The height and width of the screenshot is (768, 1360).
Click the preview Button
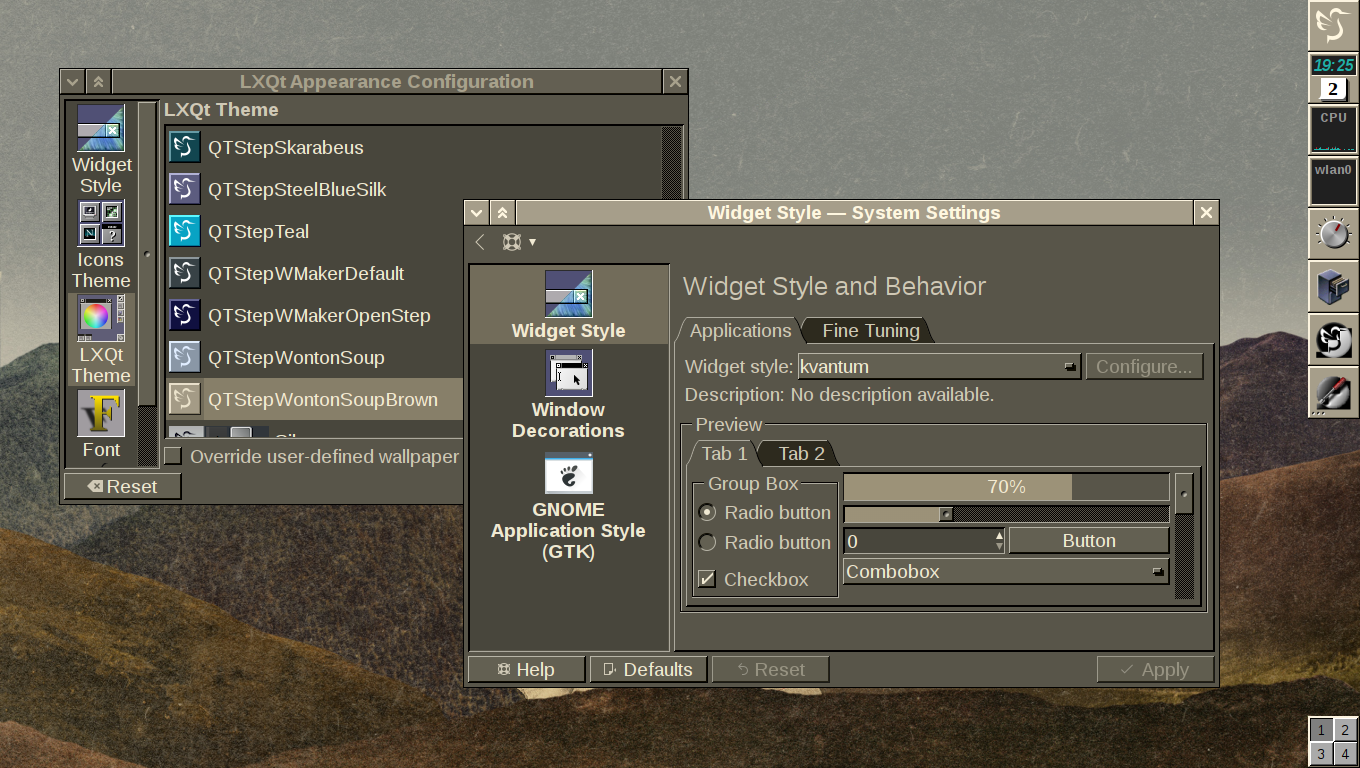point(1089,541)
